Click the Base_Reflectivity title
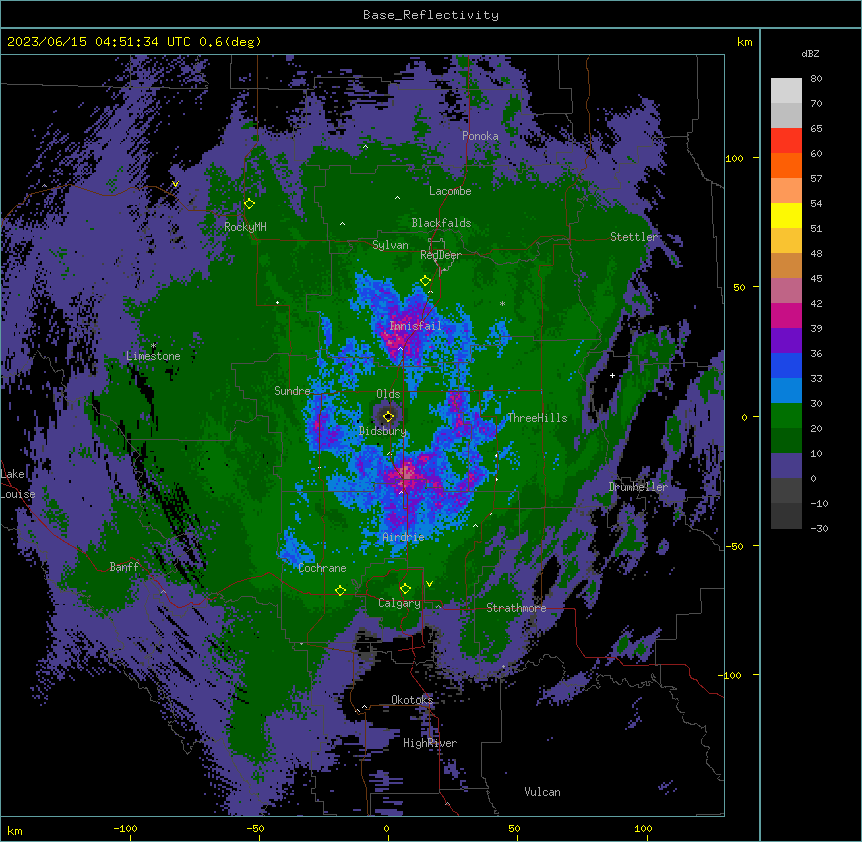862x842 pixels. pyautogui.click(x=431, y=15)
